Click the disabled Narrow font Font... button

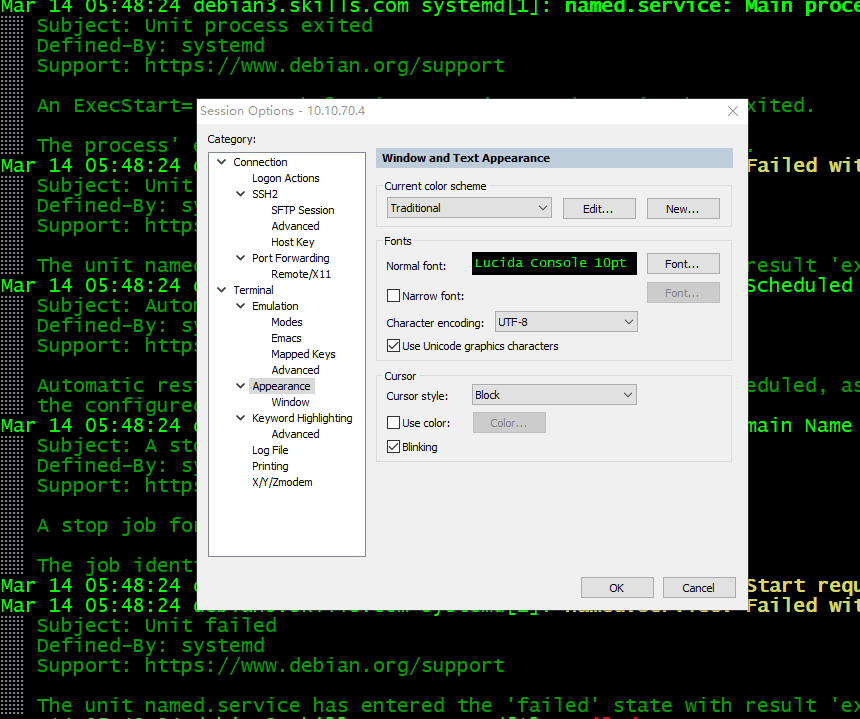[683, 293]
